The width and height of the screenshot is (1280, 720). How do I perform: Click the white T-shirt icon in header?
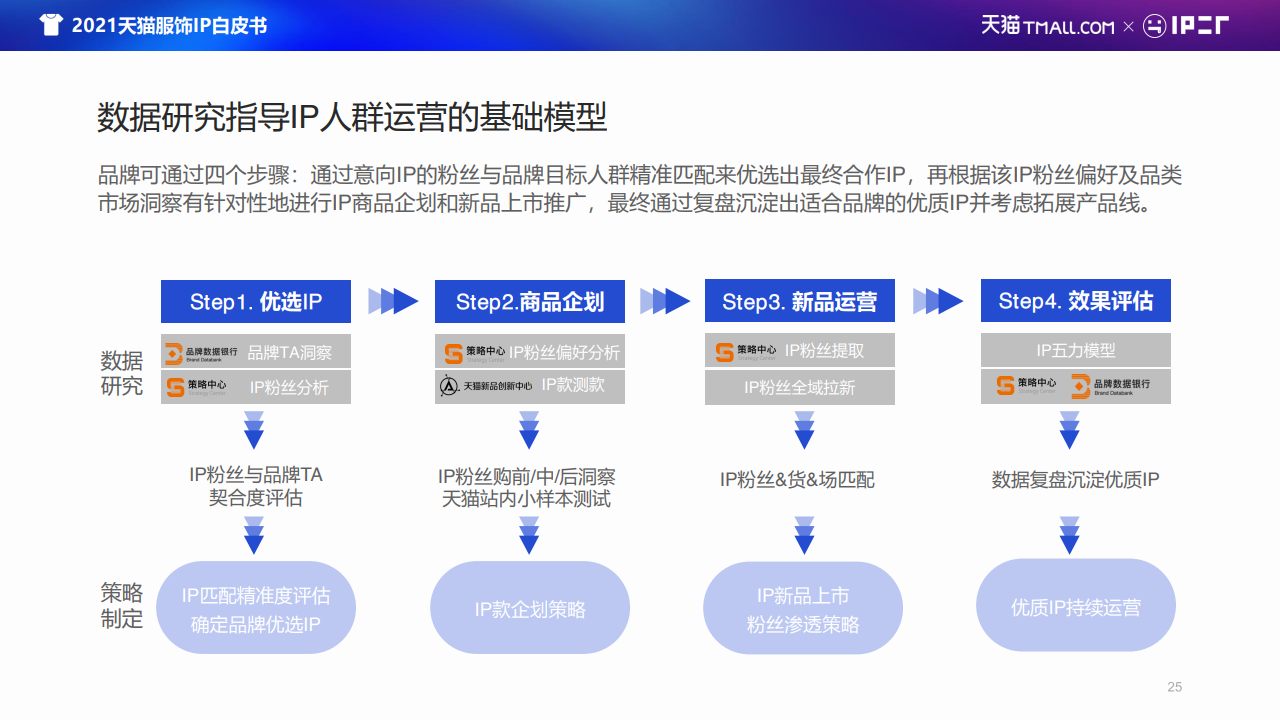tap(51, 25)
